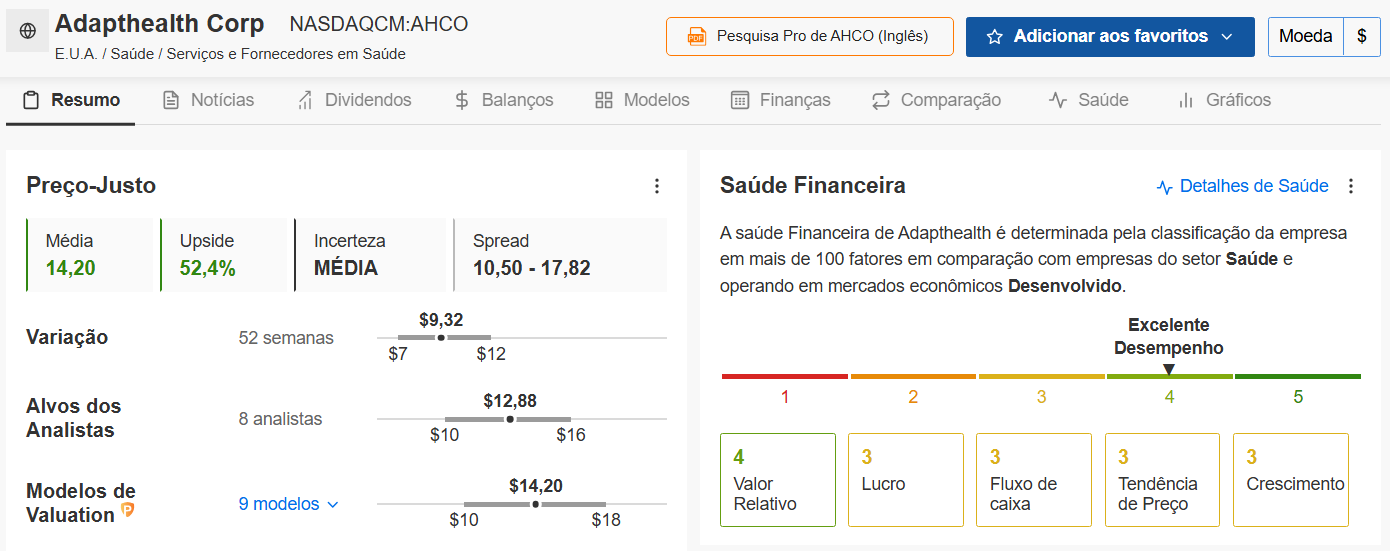Screen dimensions: 1390x551
Task: Select the Valor Relativo score card
Action: click(778, 480)
